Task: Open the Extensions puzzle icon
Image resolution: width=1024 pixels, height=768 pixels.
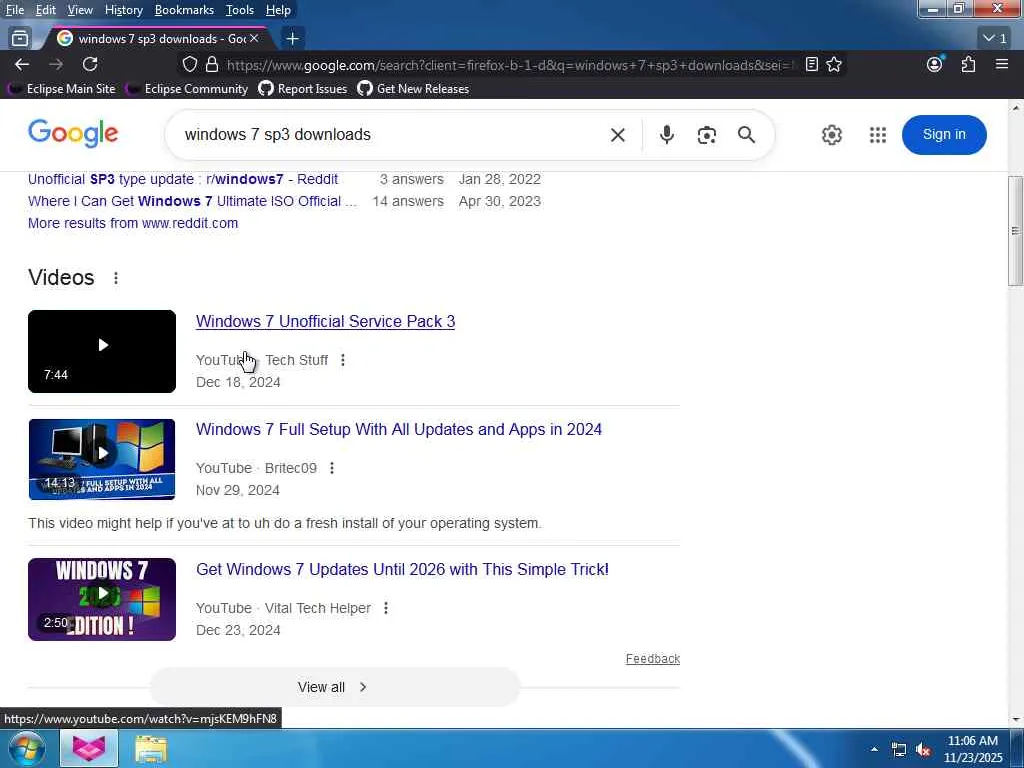Action: 968,64
